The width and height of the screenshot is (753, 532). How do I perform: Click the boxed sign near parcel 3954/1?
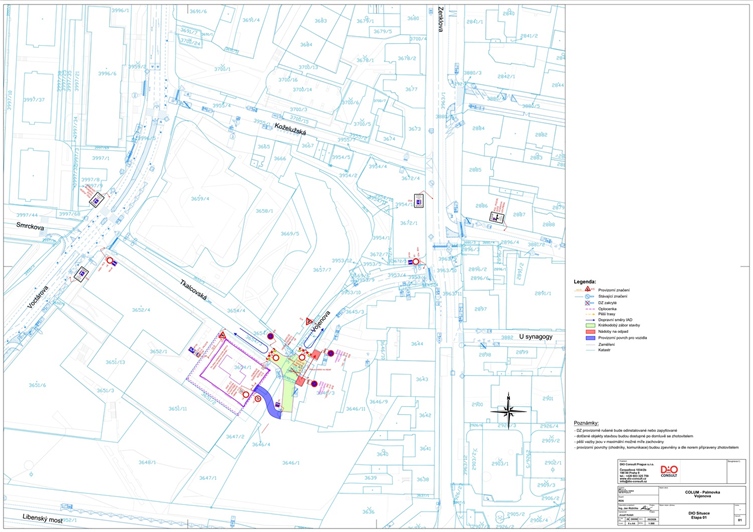(x=419, y=201)
